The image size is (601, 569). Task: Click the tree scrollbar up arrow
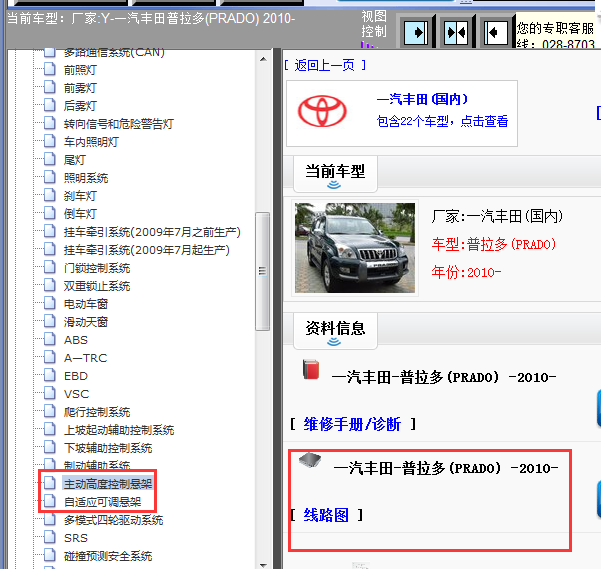263,59
